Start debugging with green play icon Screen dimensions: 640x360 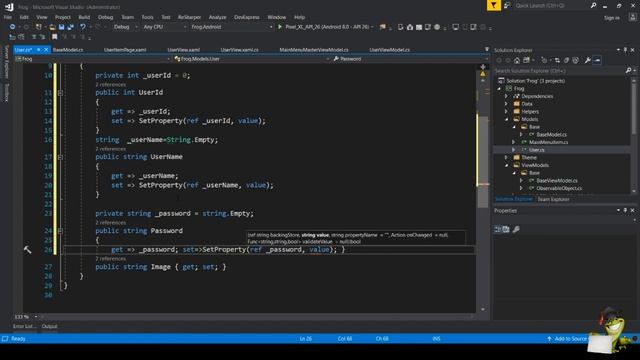click(x=280, y=27)
